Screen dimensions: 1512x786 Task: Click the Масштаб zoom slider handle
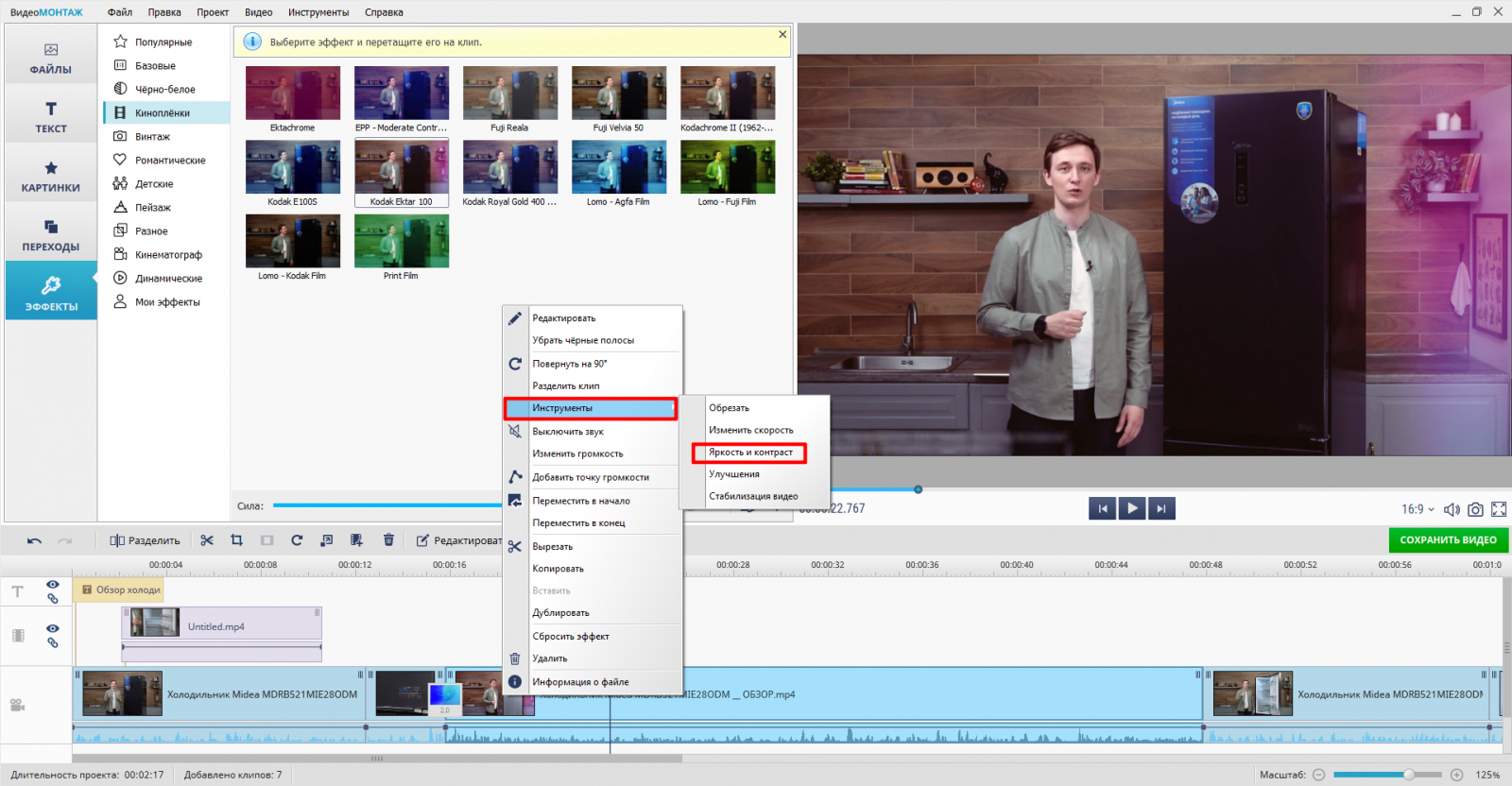tap(1409, 775)
